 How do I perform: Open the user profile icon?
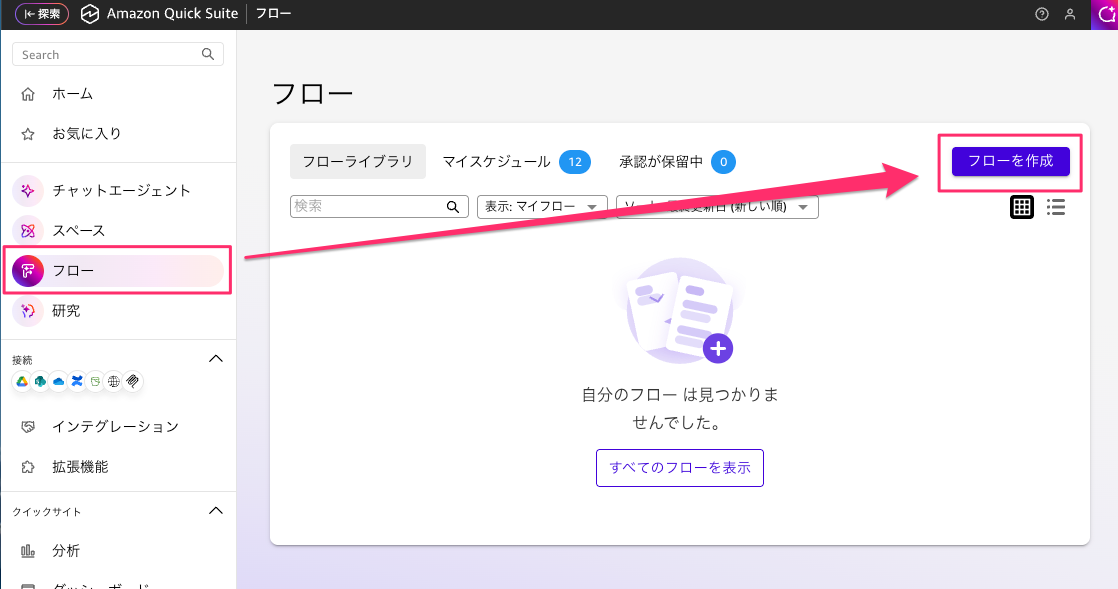(1069, 14)
